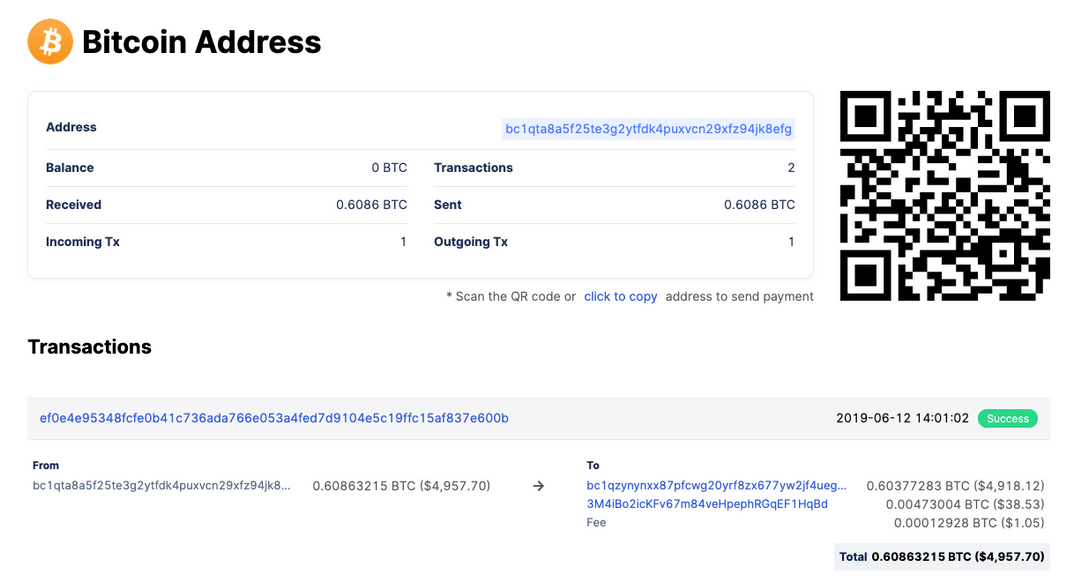Select the Incoming Tx count
The image size is (1080, 585).
pos(403,241)
